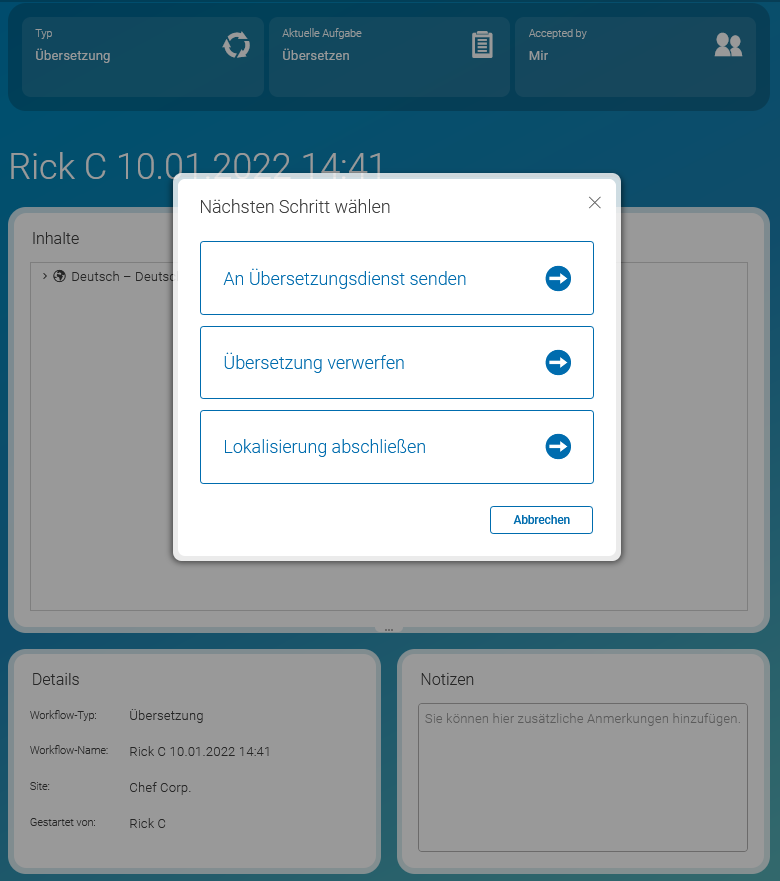780x881 pixels.
Task: Click the panel resize handle dots
Action: 389,630
